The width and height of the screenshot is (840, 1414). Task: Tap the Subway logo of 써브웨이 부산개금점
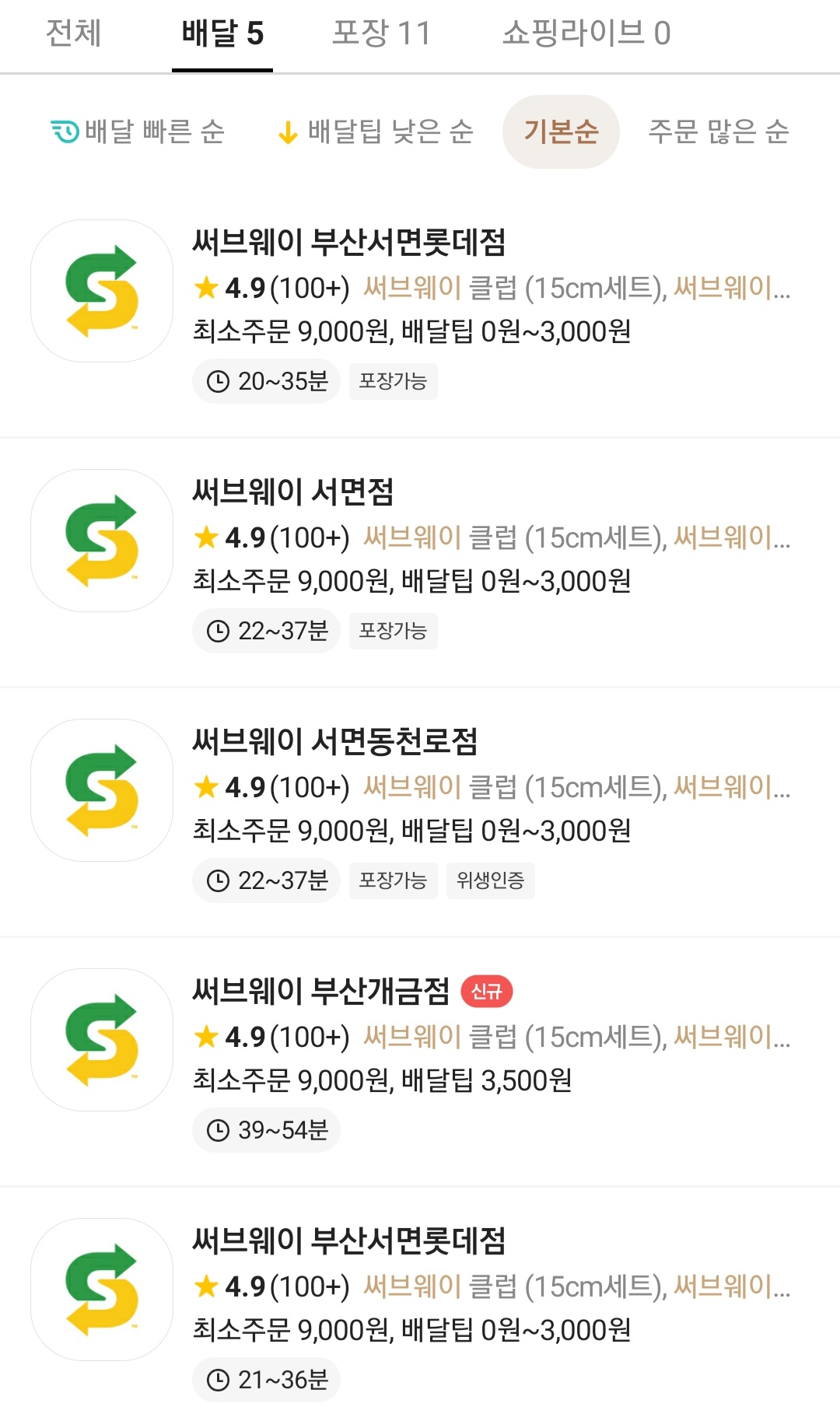(x=102, y=1040)
